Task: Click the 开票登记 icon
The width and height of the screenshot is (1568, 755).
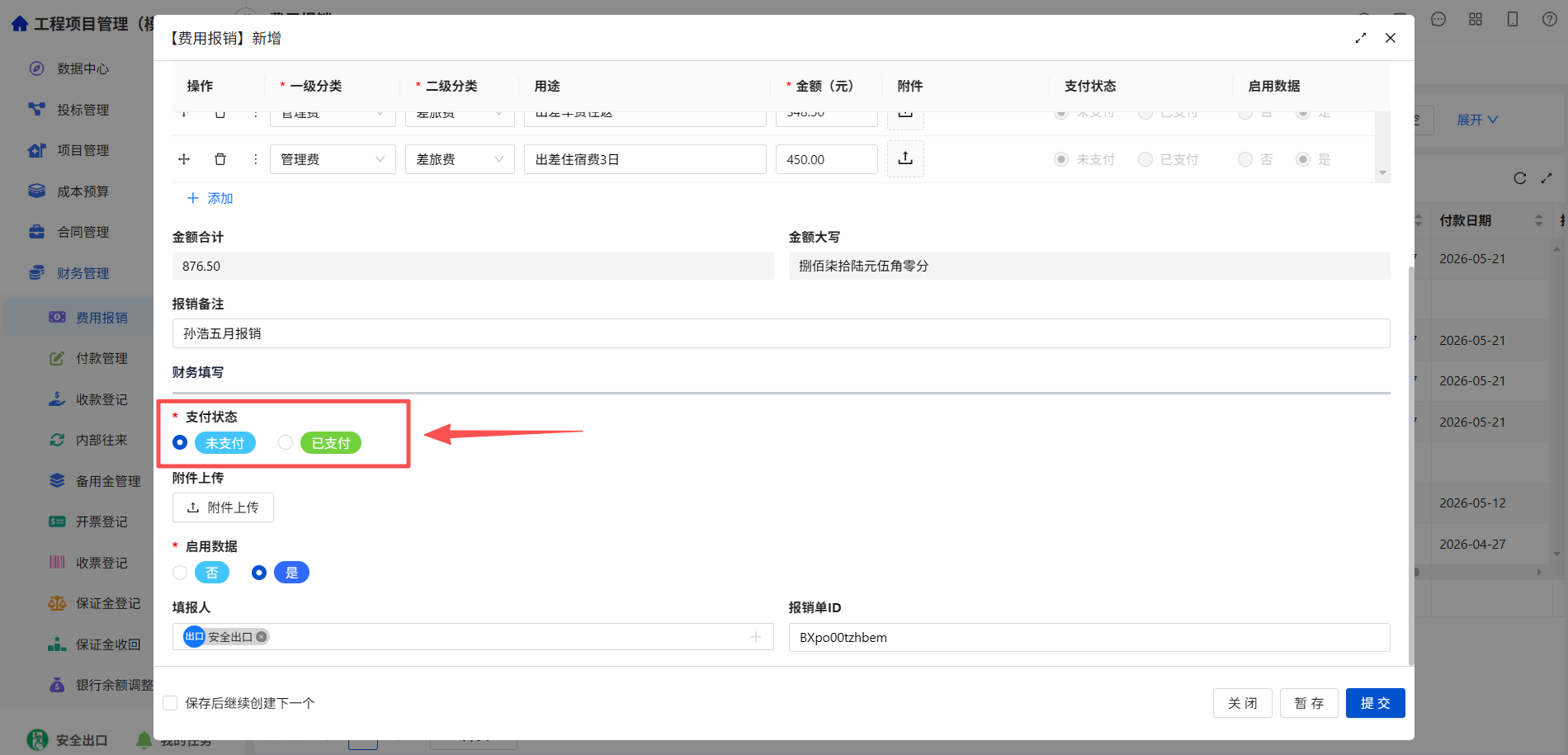Action: click(57, 521)
